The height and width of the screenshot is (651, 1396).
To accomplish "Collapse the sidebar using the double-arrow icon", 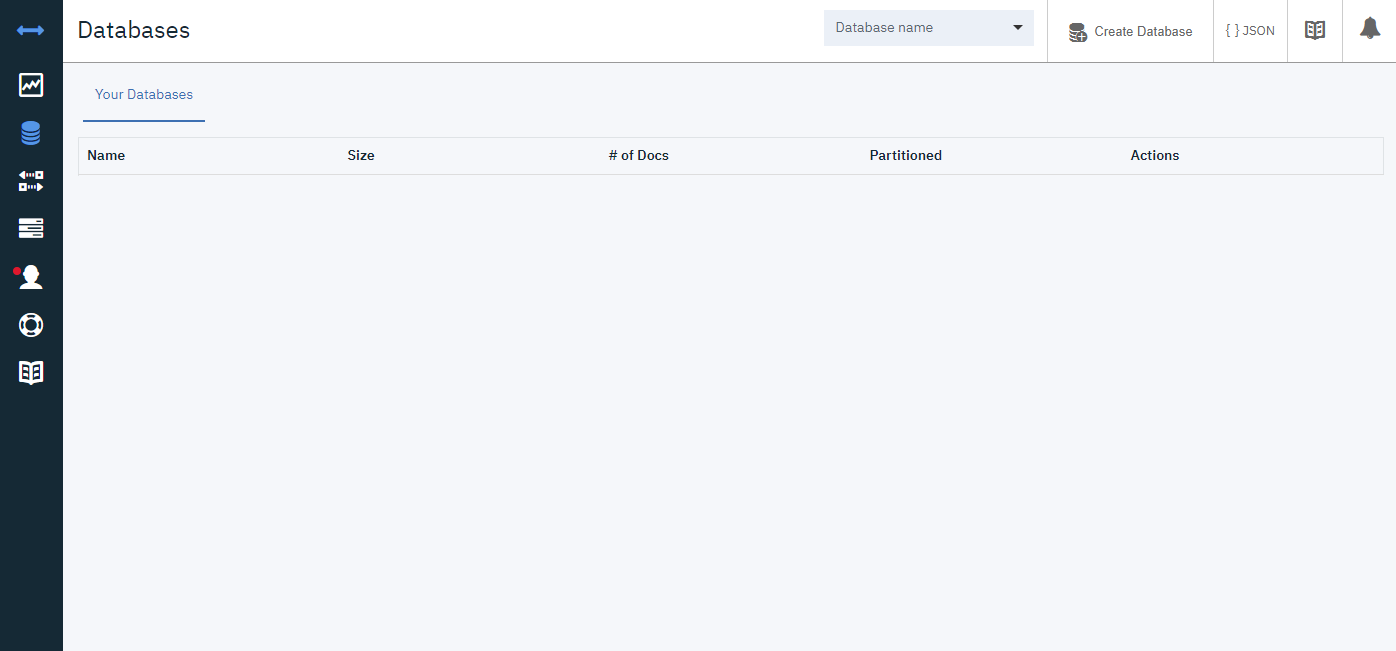I will (31, 31).
